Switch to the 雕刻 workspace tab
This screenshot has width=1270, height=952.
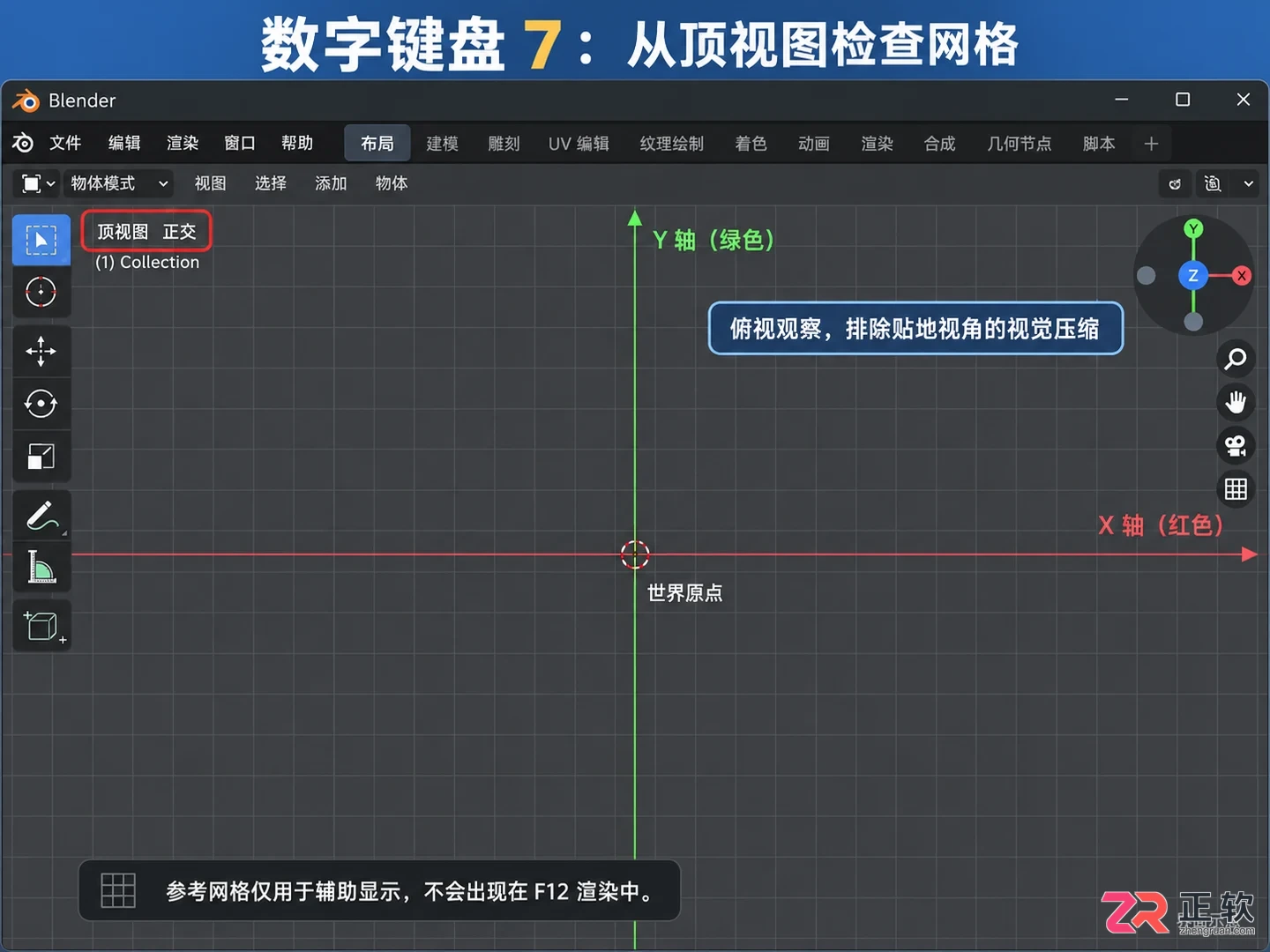pyautogui.click(x=504, y=144)
